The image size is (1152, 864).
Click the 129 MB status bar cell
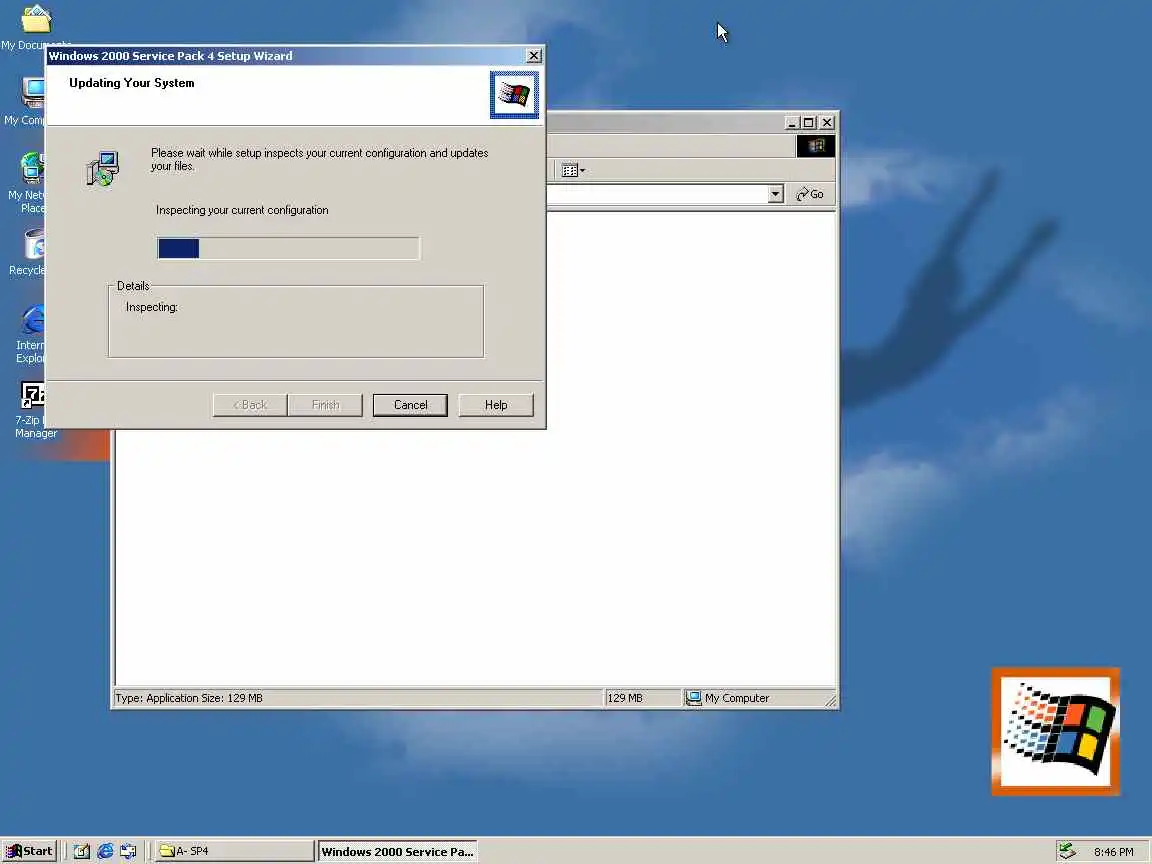click(x=641, y=698)
